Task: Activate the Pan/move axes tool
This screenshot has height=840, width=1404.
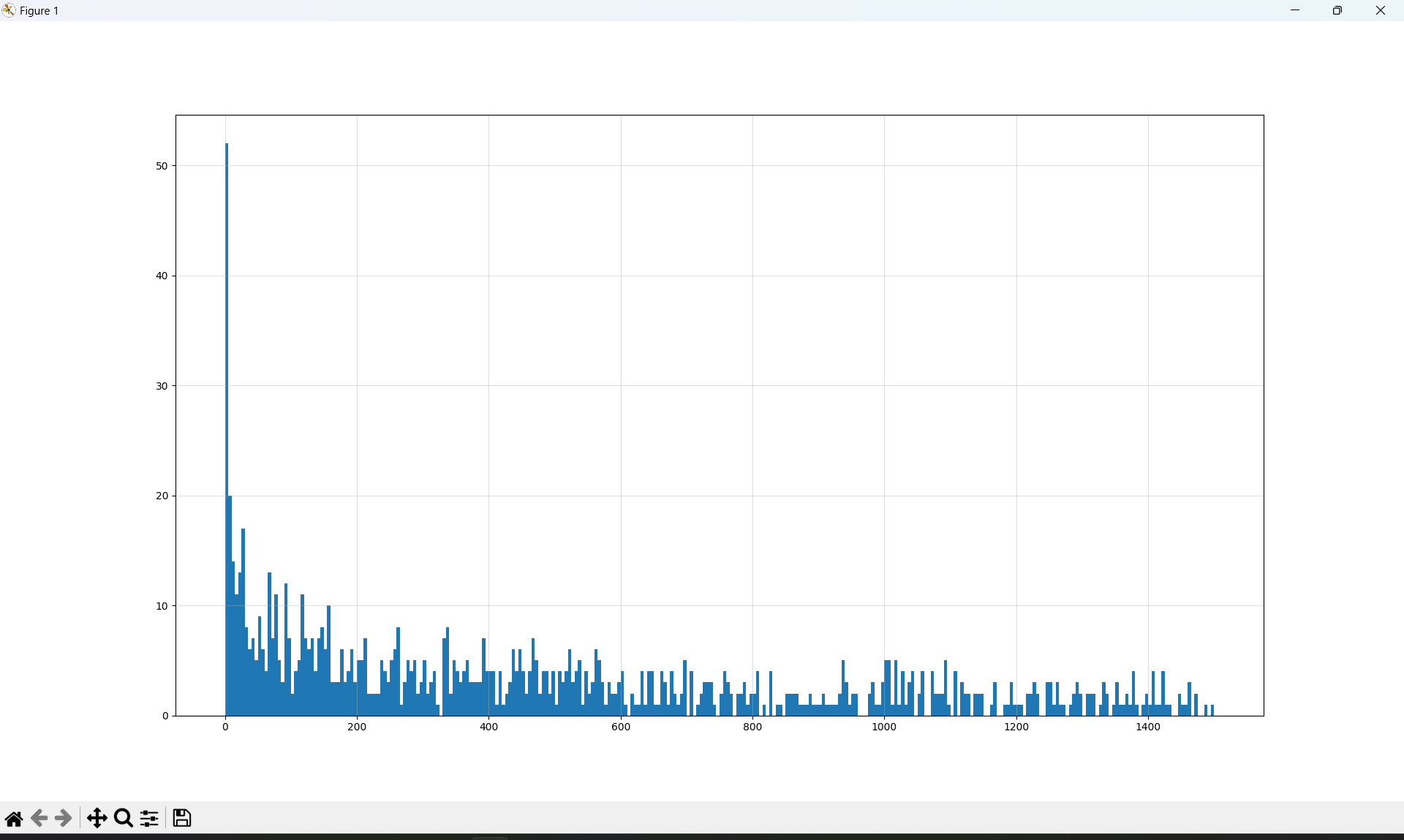Action: click(x=97, y=818)
